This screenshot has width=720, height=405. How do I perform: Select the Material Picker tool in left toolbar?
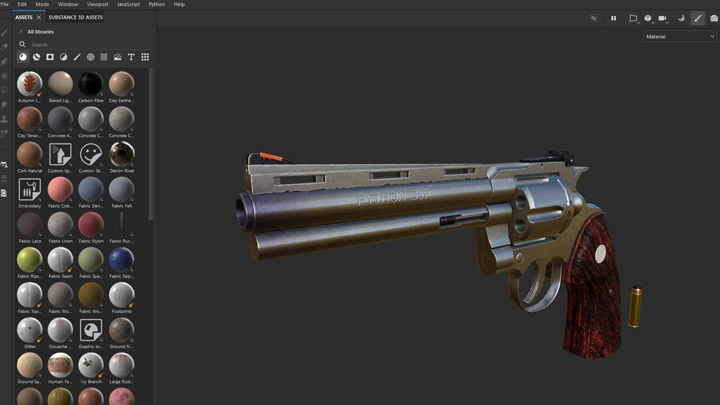pos(4,133)
